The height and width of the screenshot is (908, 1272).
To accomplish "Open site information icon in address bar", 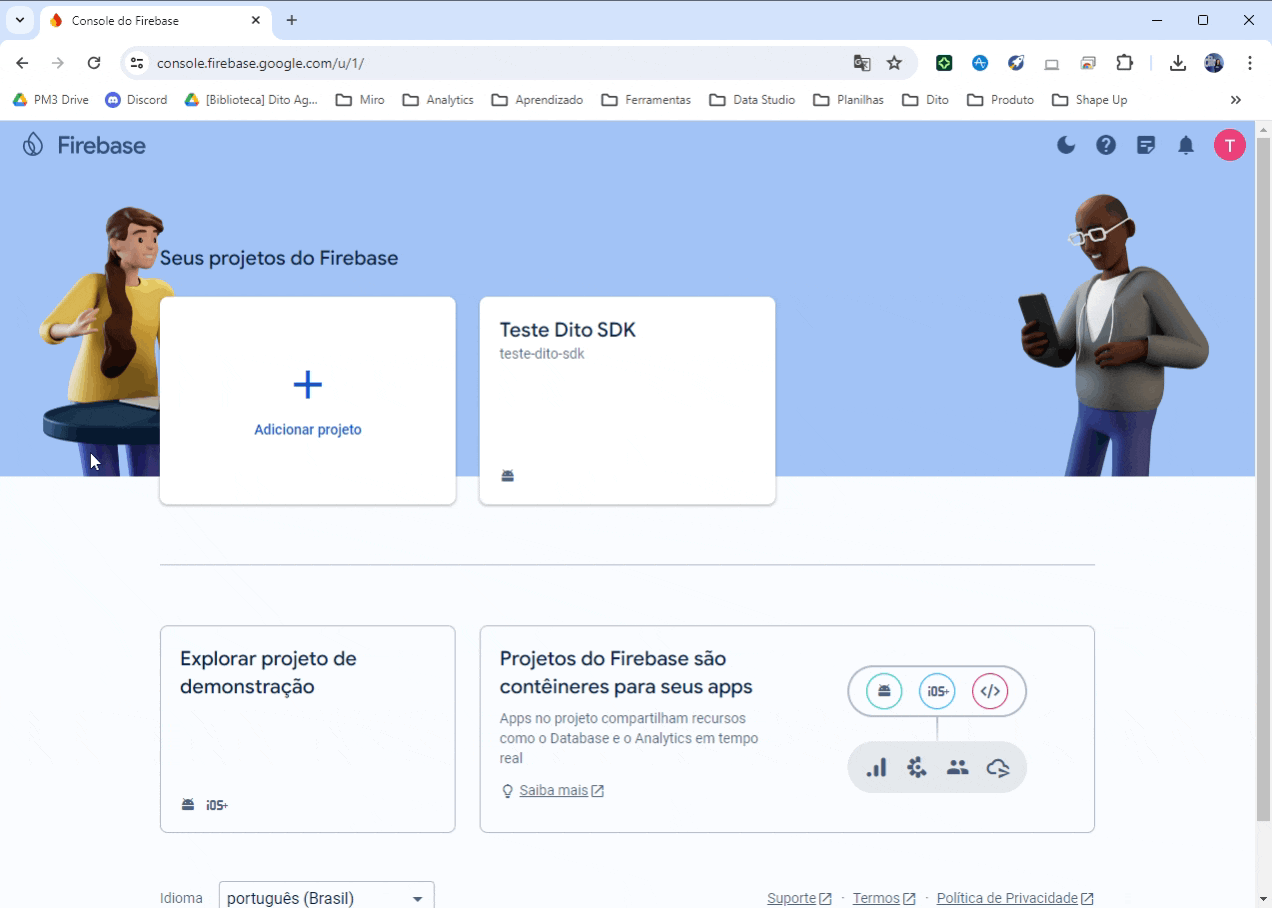I will pyautogui.click(x=138, y=63).
